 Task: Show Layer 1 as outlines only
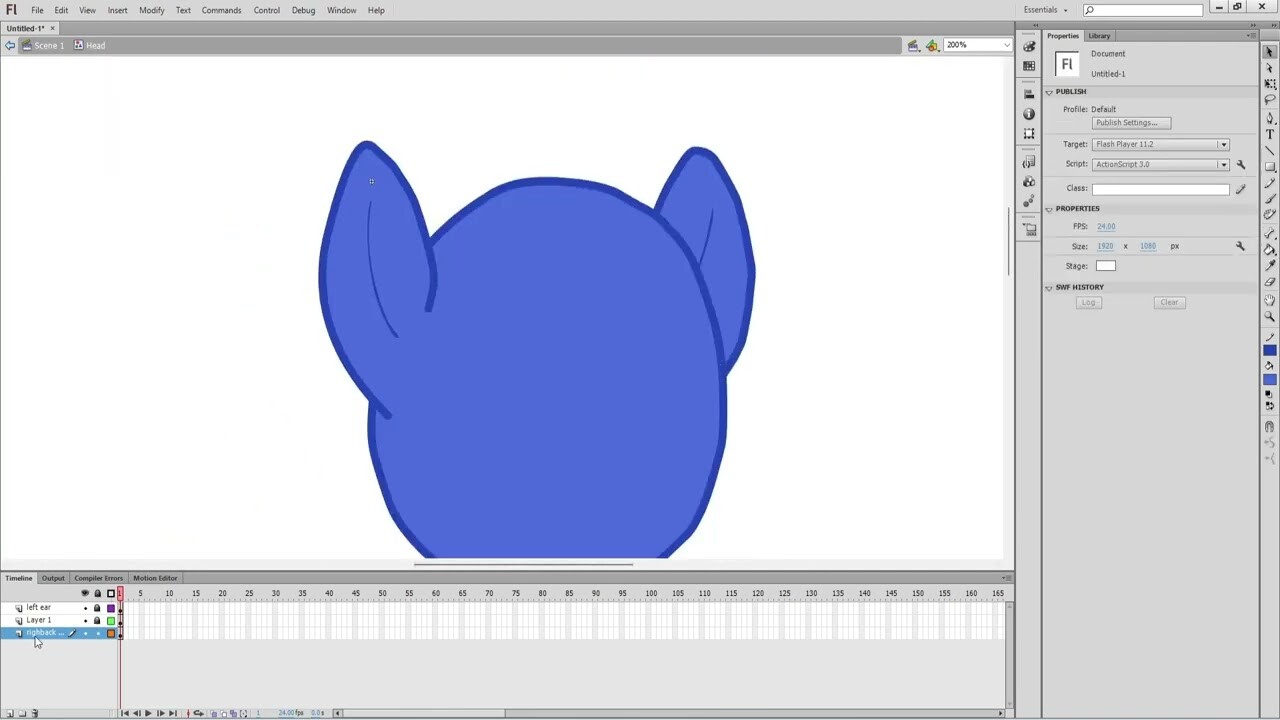pyautogui.click(x=111, y=620)
